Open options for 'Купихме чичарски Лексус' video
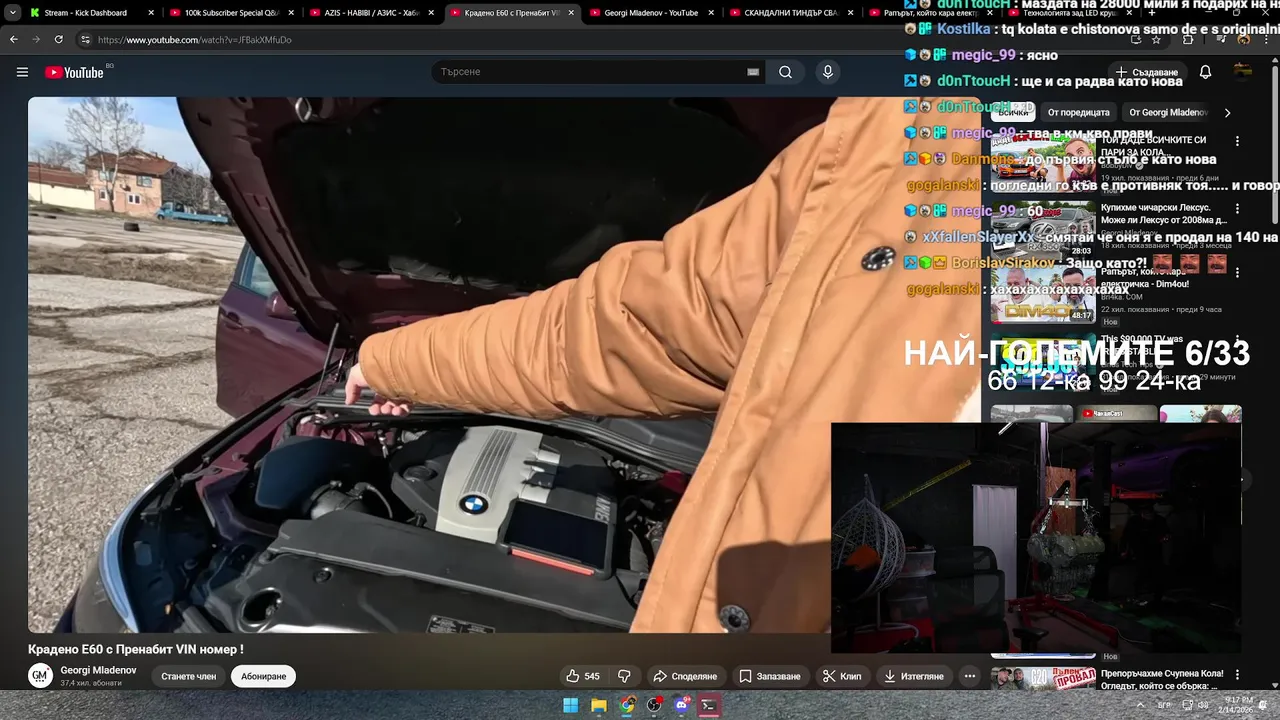 pyautogui.click(x=1237, y=209)
